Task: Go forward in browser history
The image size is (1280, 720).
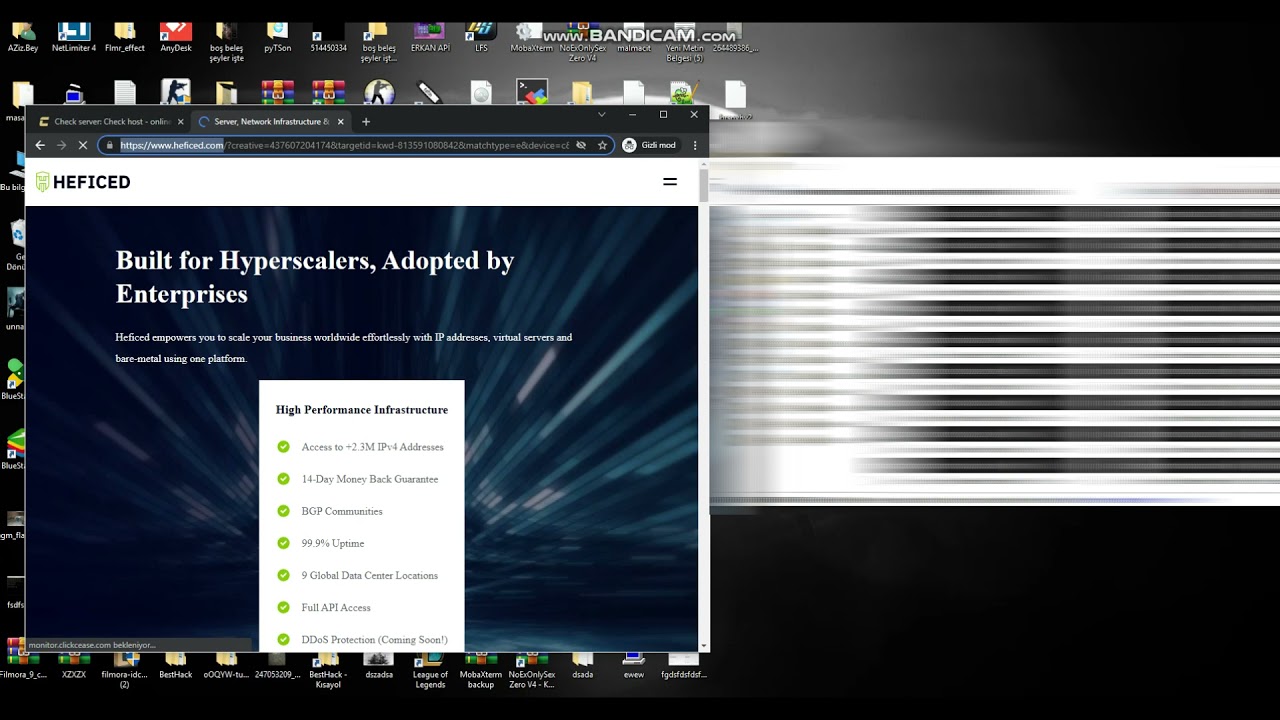Action: click(61, 145)
